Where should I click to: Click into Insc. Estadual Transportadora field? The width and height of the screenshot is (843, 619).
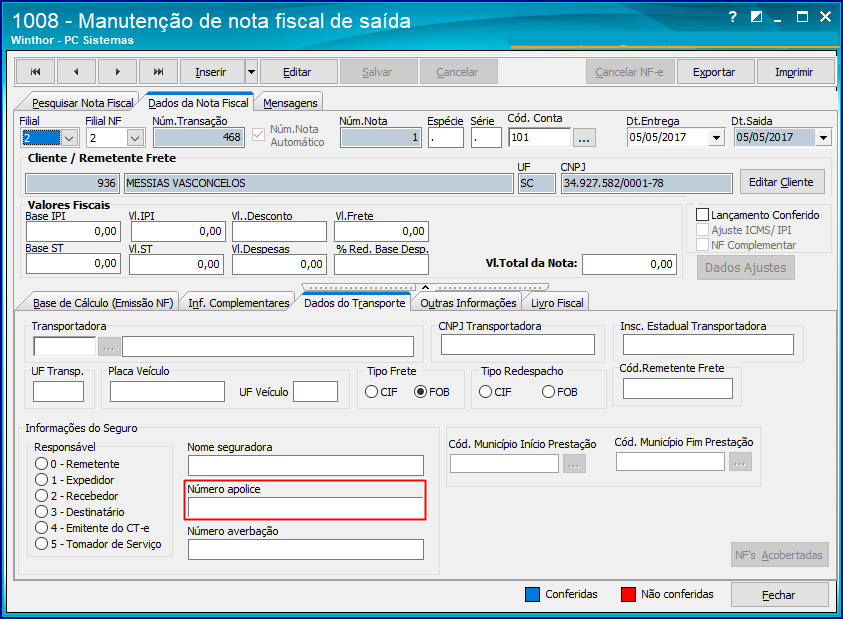[x=708, y=345]
